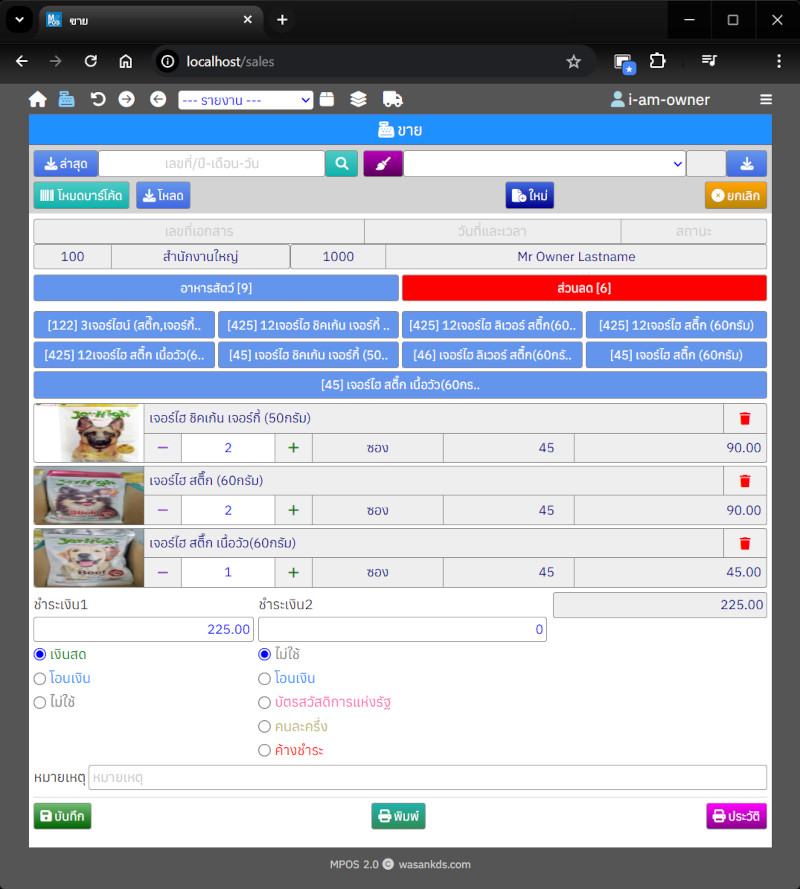The width and height of the screenshot is (800, 889).
Task: Click the truck delivery icon
Action: [392, 99]
